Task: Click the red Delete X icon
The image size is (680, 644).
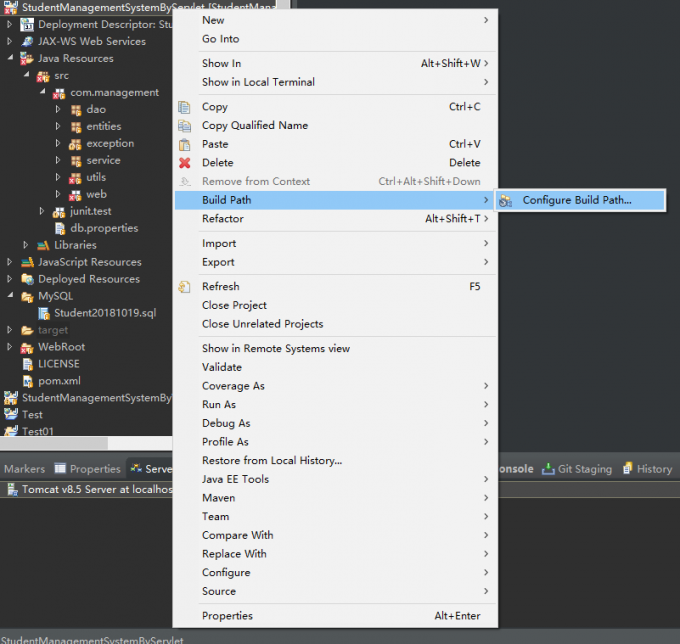Action: [184, 163]
